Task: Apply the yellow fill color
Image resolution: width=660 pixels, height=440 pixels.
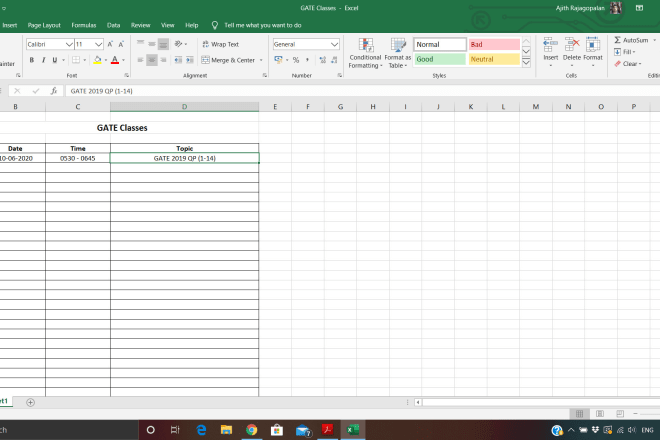Action: (98, 60)
